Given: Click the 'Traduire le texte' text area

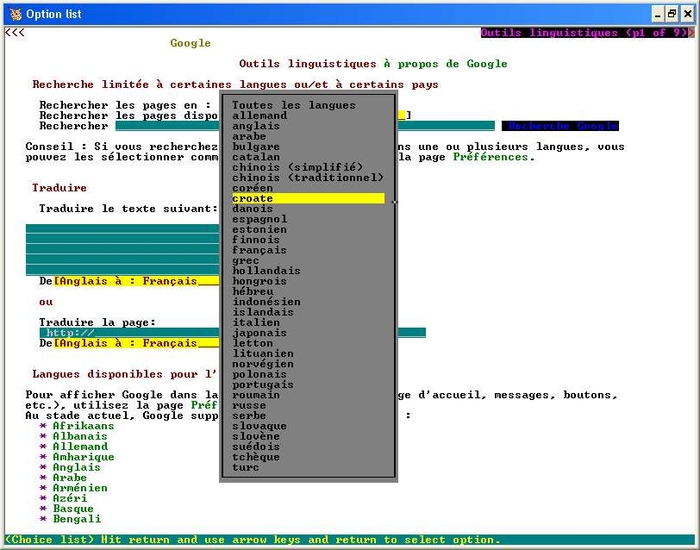Looking at the screenshot, I should [x=122, y=250].
